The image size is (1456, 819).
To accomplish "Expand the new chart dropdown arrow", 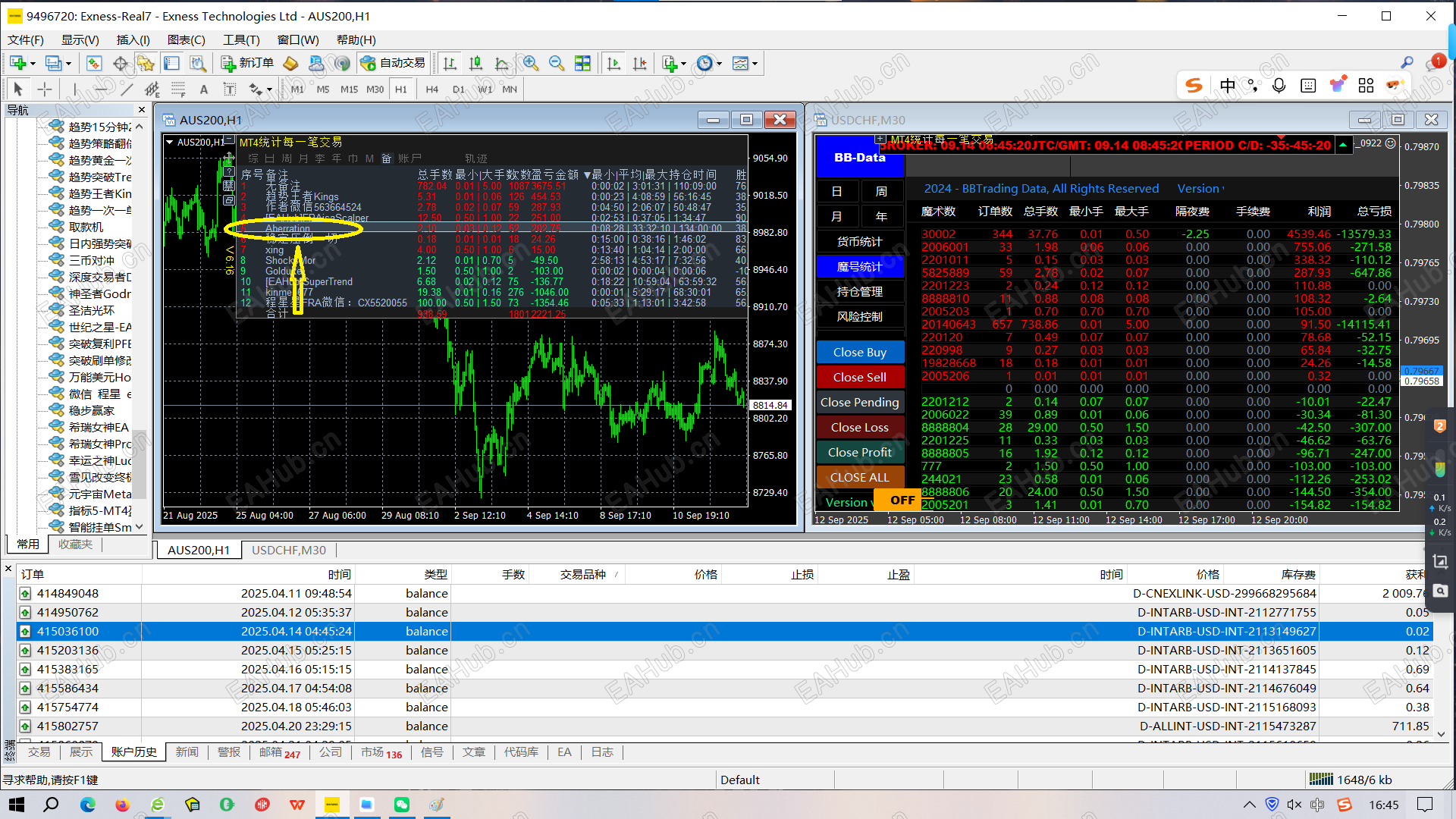I will 33,64.
